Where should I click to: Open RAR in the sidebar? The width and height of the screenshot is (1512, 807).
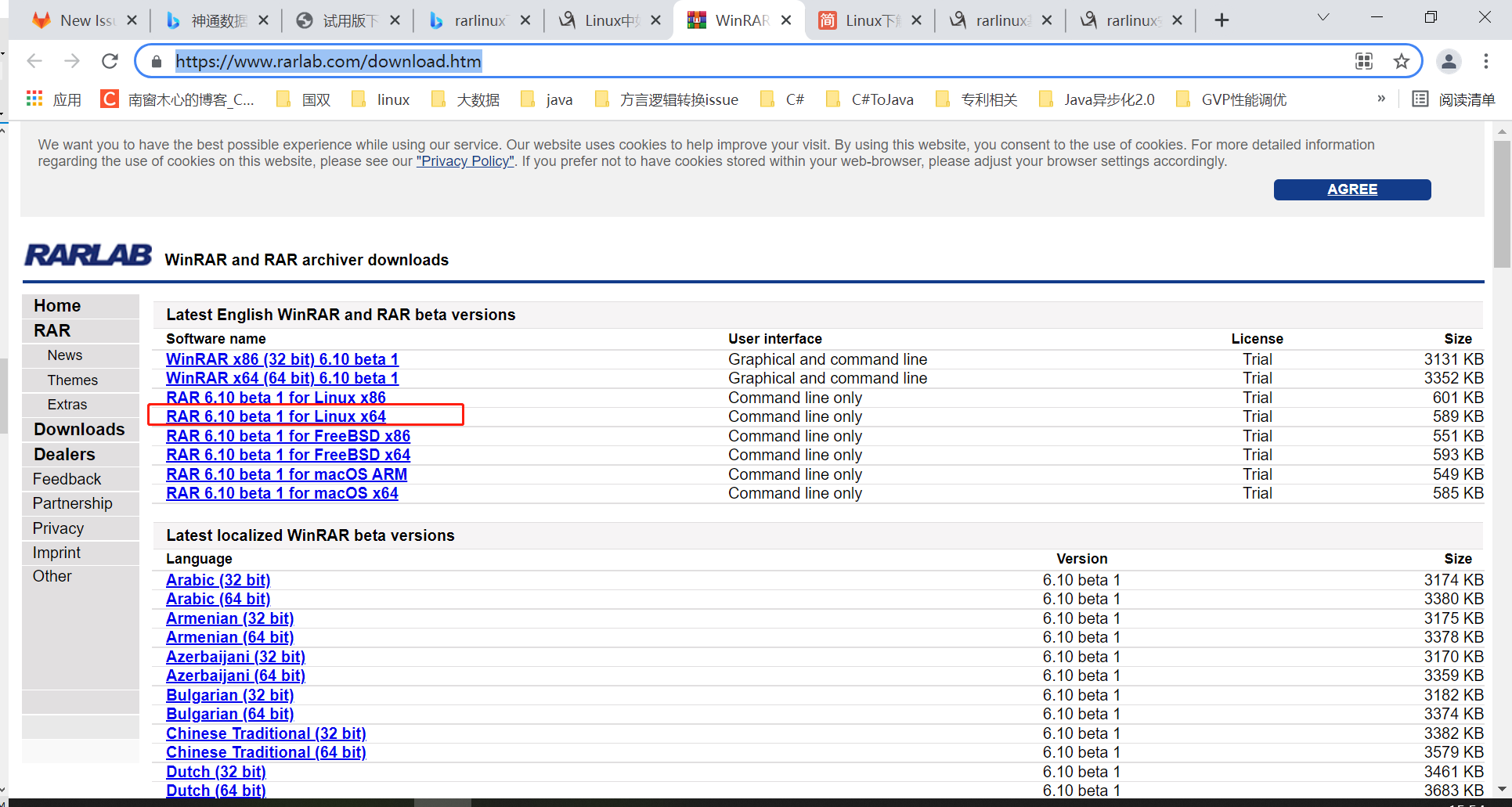point(52,330)
